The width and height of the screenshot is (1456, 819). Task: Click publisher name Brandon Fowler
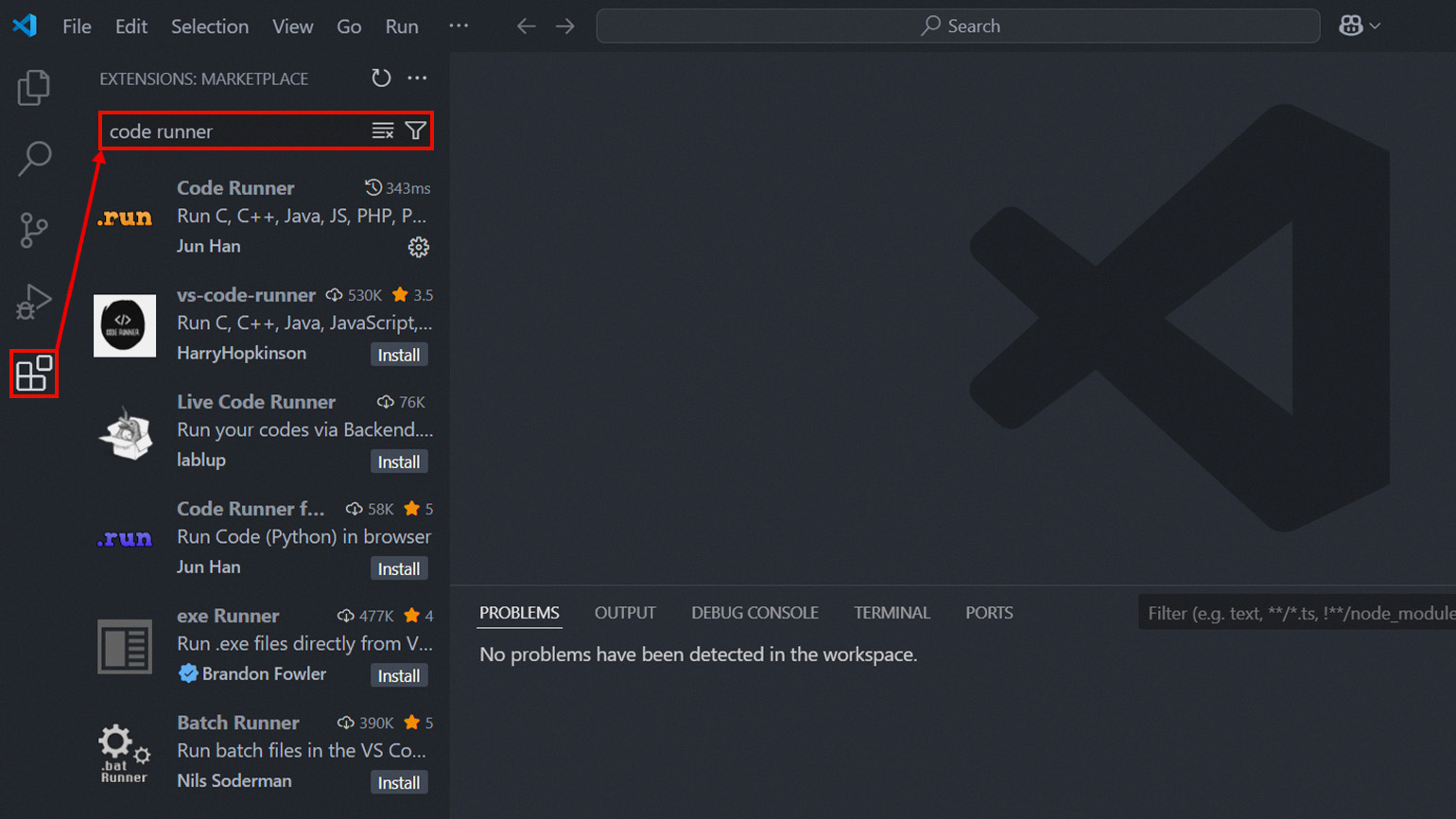tap(264, 674)
